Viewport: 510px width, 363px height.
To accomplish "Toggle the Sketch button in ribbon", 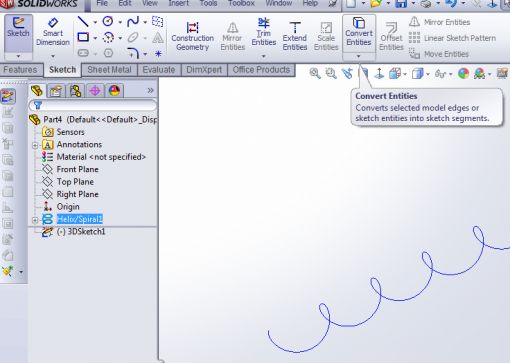I will (18, 32).
